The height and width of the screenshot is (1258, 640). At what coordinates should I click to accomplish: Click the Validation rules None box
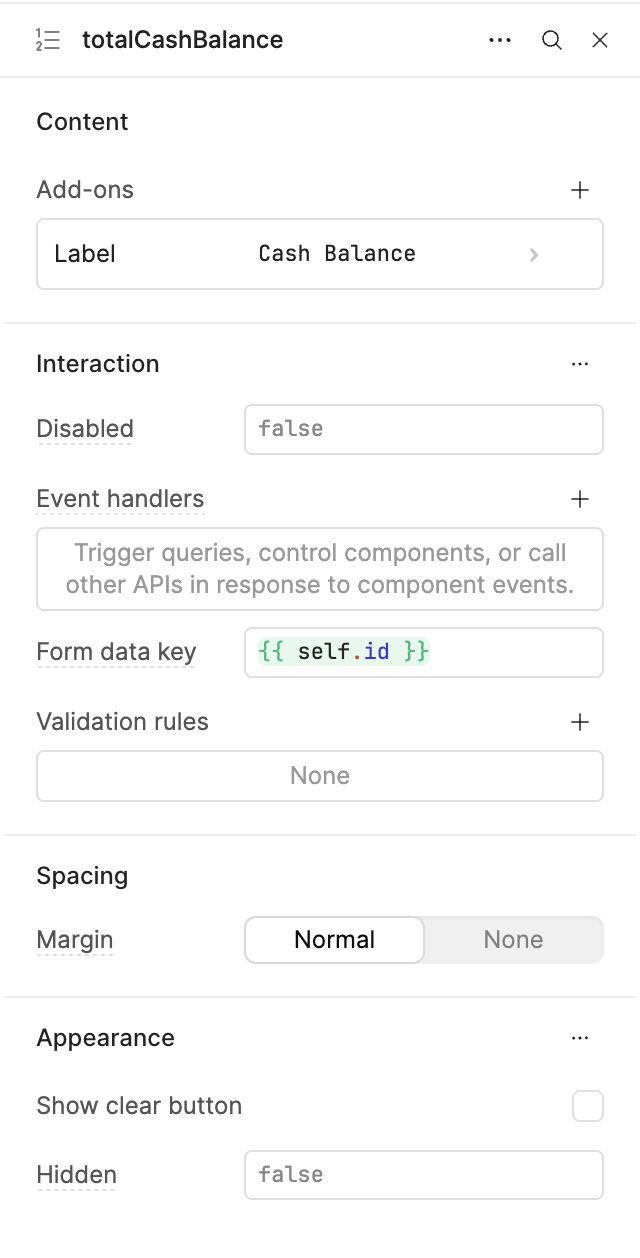point(320,776)
